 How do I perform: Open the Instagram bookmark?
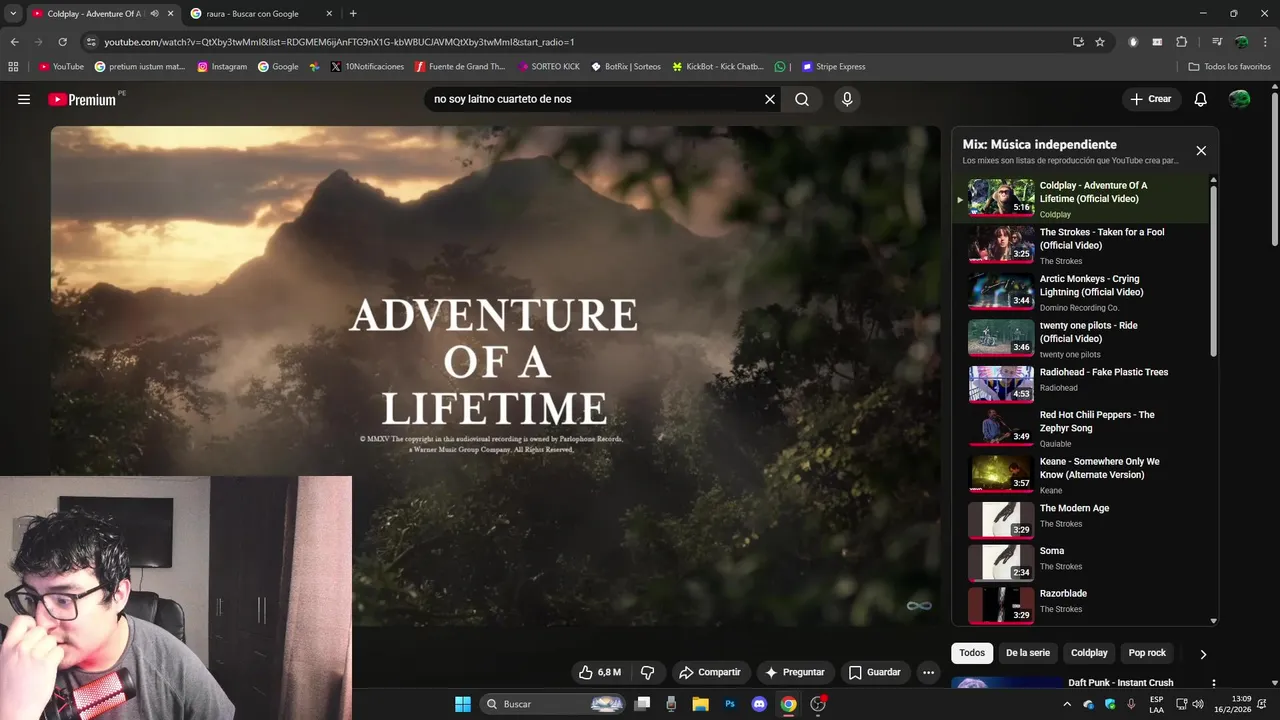point(222,67)
